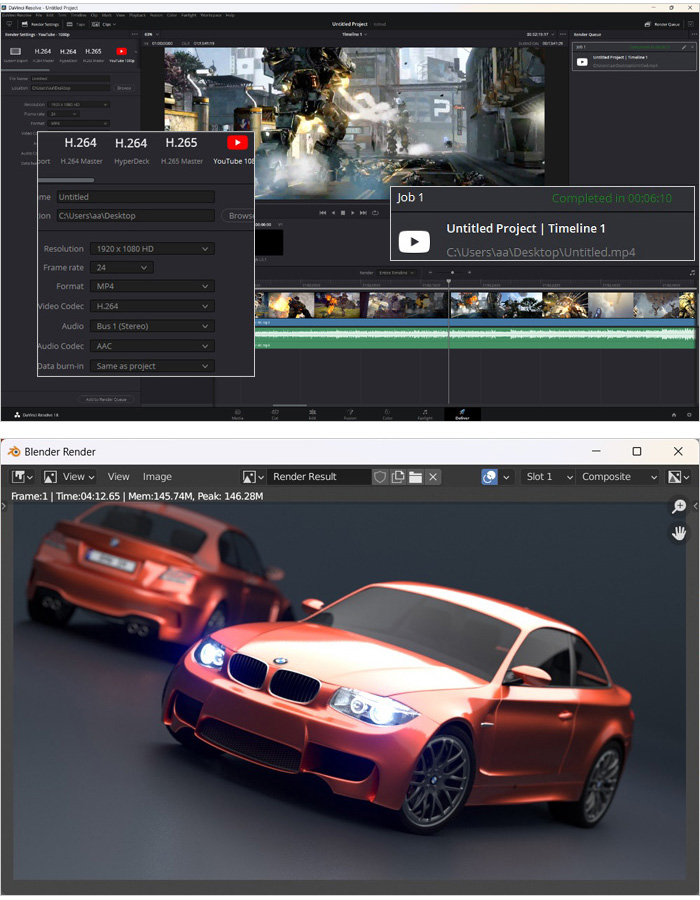Click new image copy icon in Blender
The height and width of the screenshot is (900, 700).
coord(397,476)
